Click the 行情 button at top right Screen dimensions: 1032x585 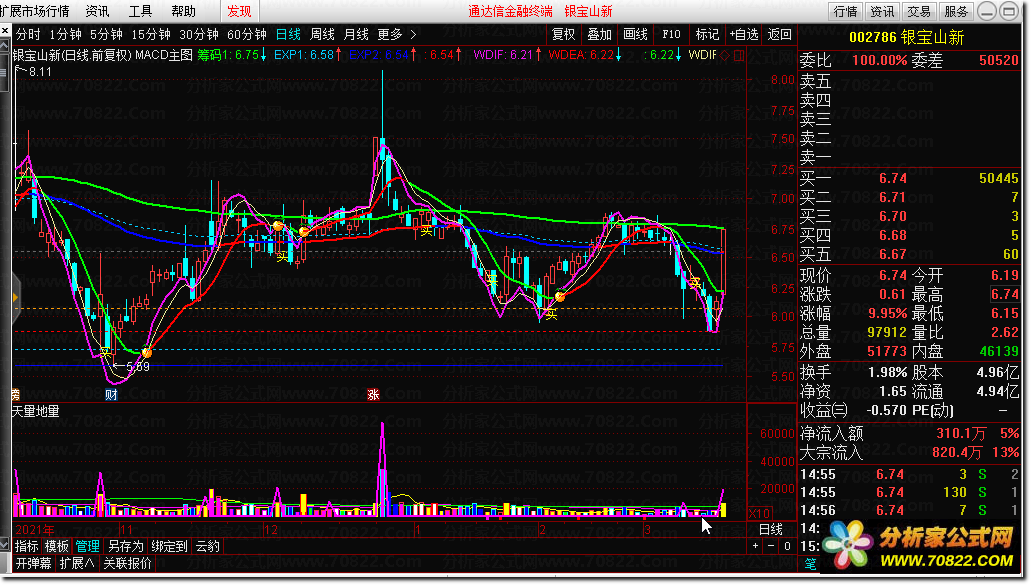(846, 11)
